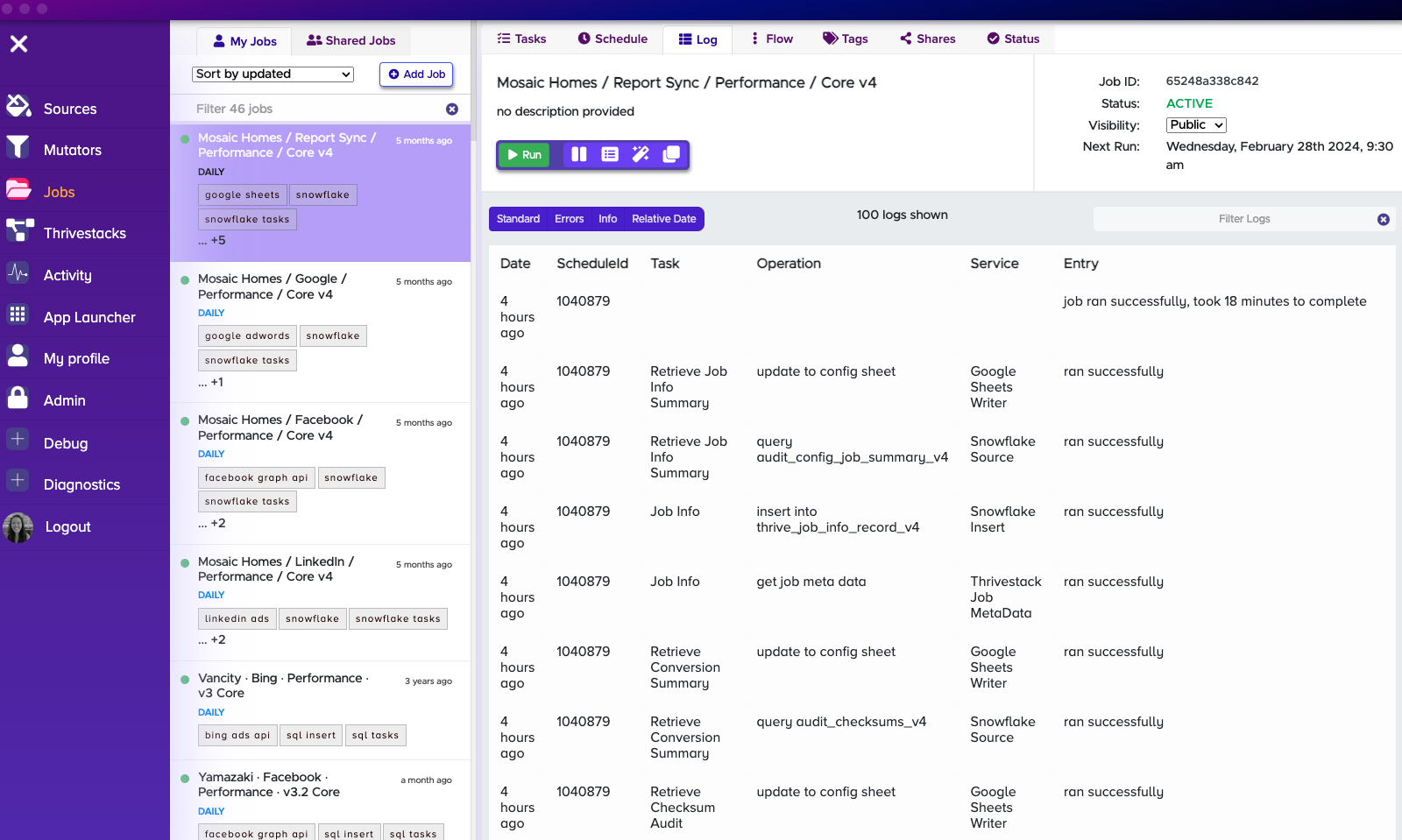Screen dimensions: 1402x840
Task: Click the Add Job button
Action: point(416,74)
